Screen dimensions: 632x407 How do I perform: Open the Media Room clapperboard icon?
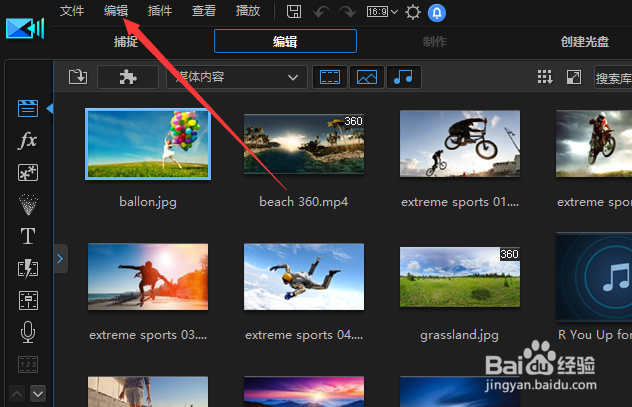[28, 108]
